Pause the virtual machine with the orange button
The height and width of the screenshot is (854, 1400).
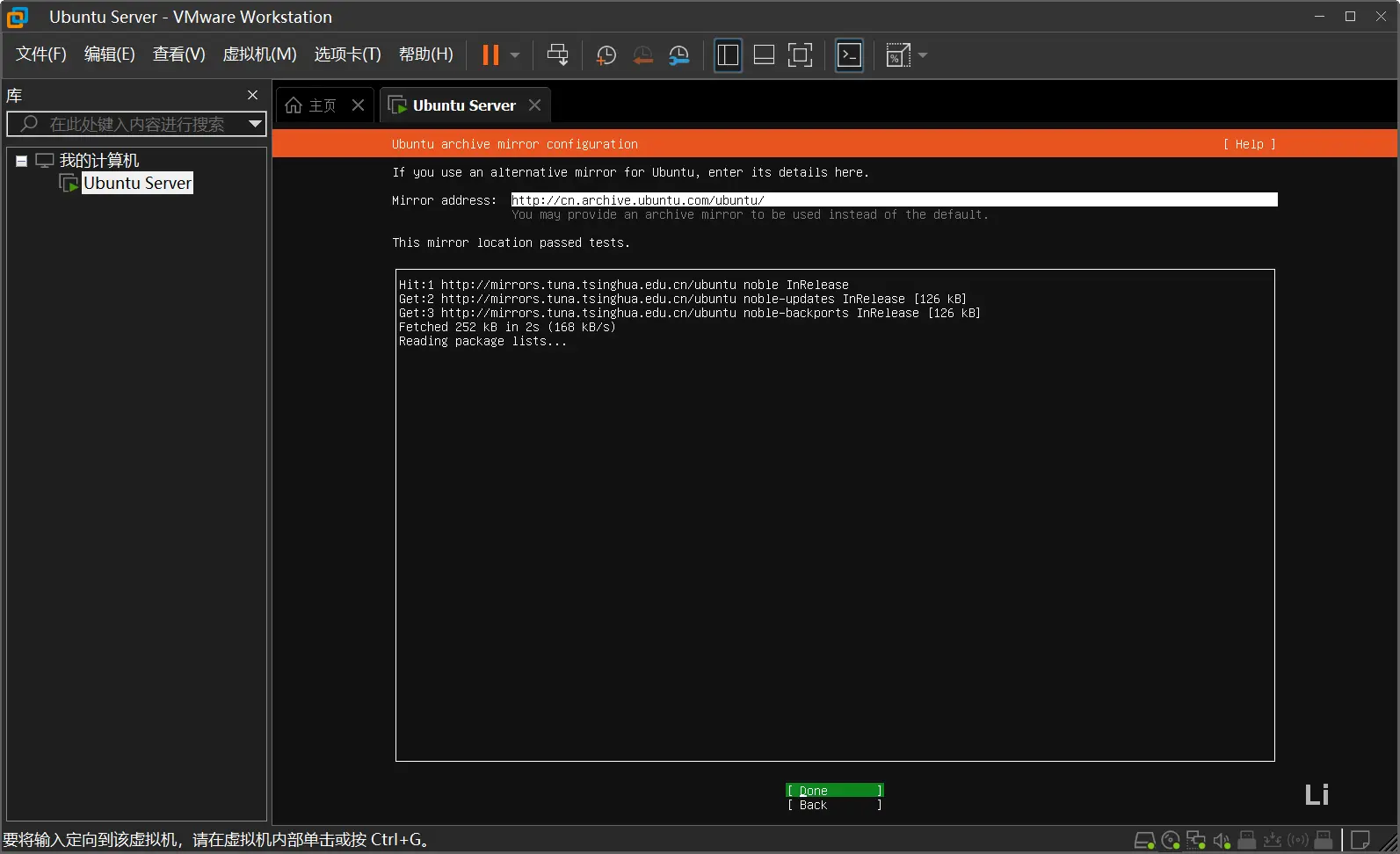pyautogui.click(x=490, y=55)
